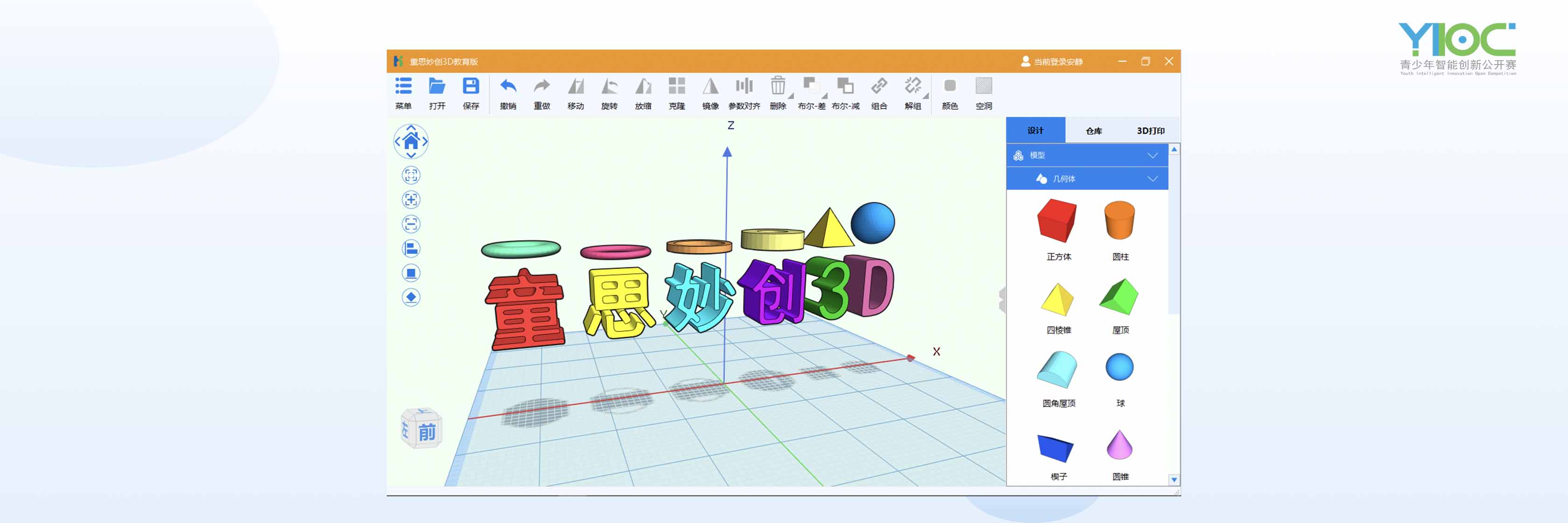Click the 撤销 undo arrow icon
This screenshot has width=1568, height=523.
pos(508,86)
